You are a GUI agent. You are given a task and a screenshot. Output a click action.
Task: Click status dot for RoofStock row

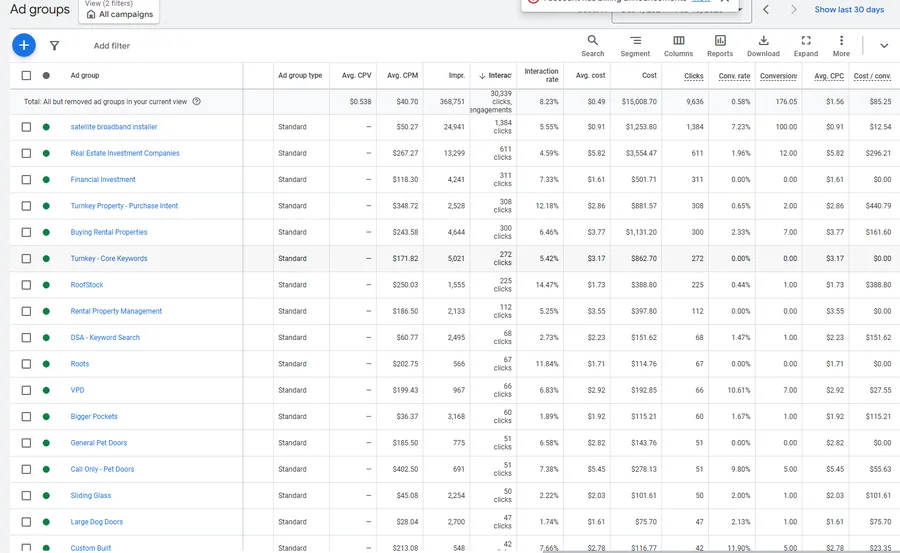tap(46, 285)
